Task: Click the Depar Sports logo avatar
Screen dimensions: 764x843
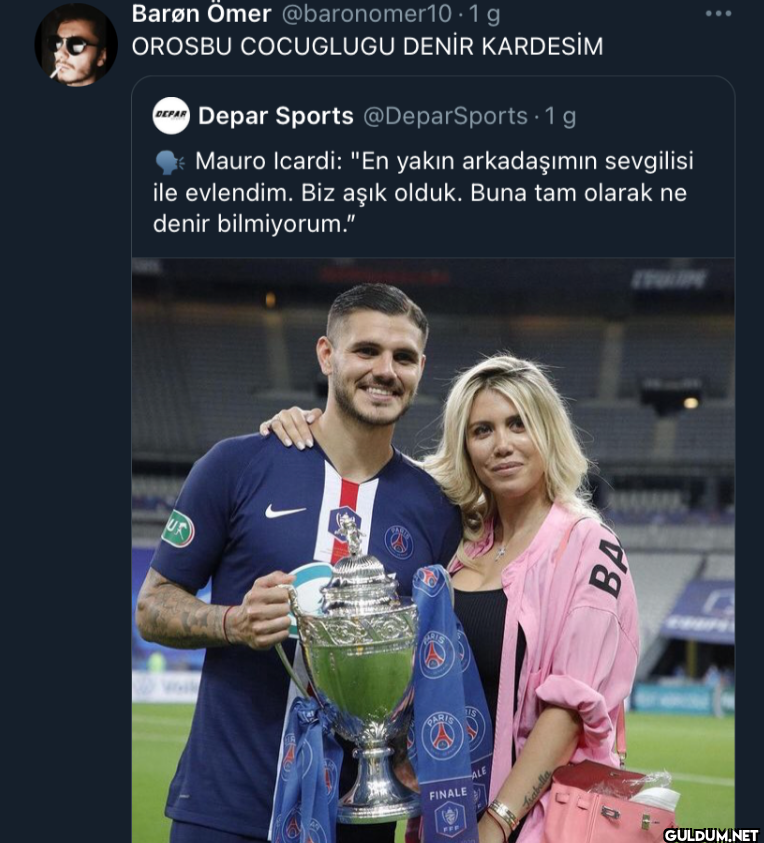Action: [x=171, y=116]
